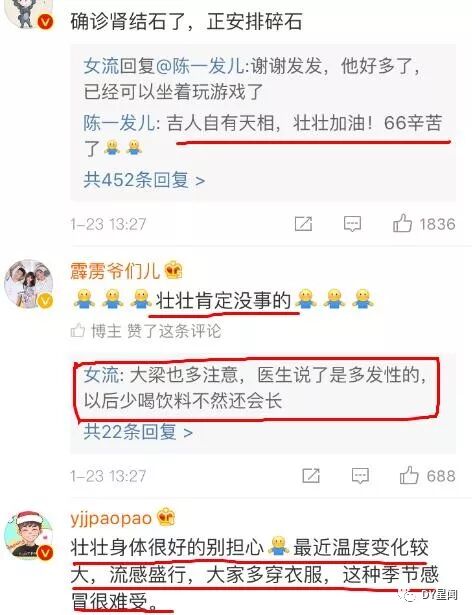This screenshot has width=472, height=615.
Task: Repost the 霹雳爷们儿 comment via share icon
Action: (x=311, y=476)
